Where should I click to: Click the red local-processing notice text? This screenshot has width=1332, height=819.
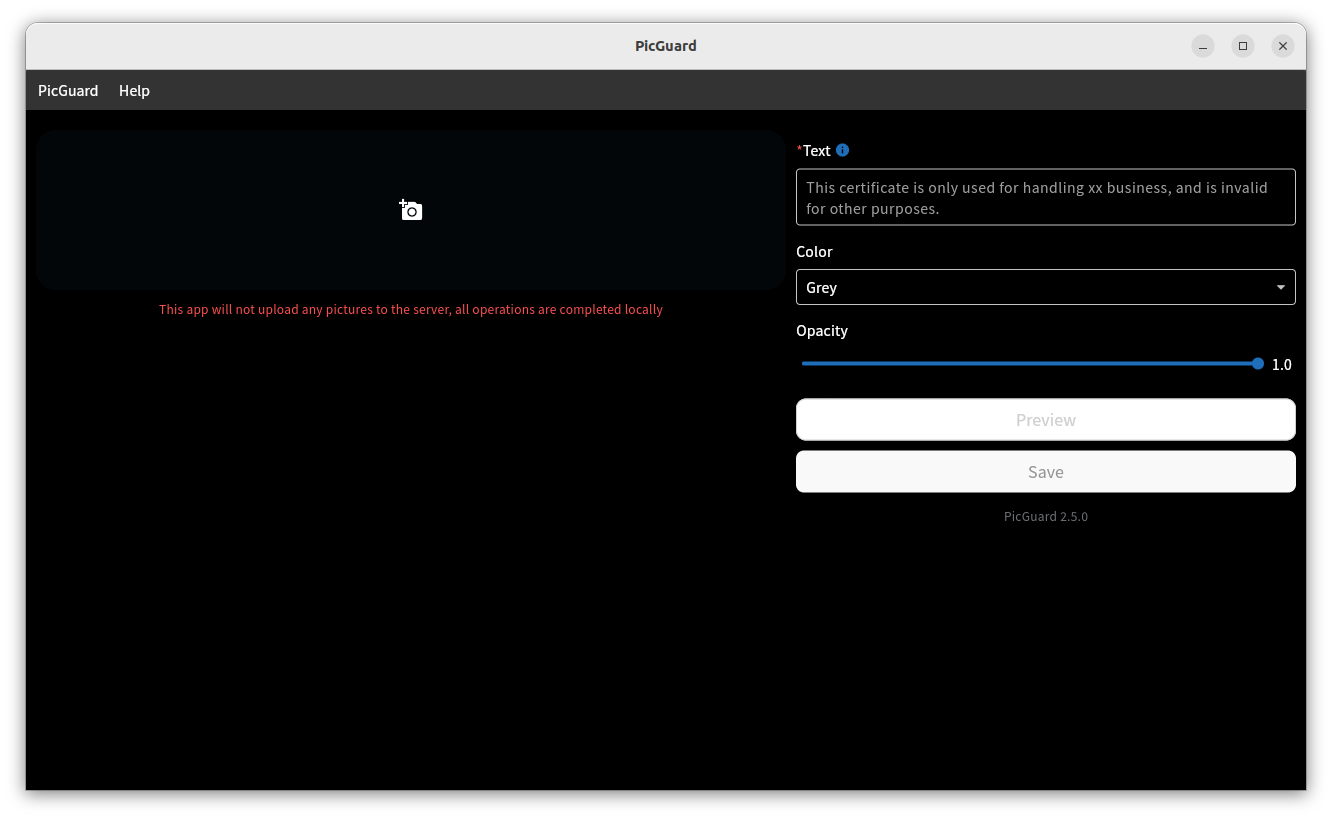(x=411, y=310)
